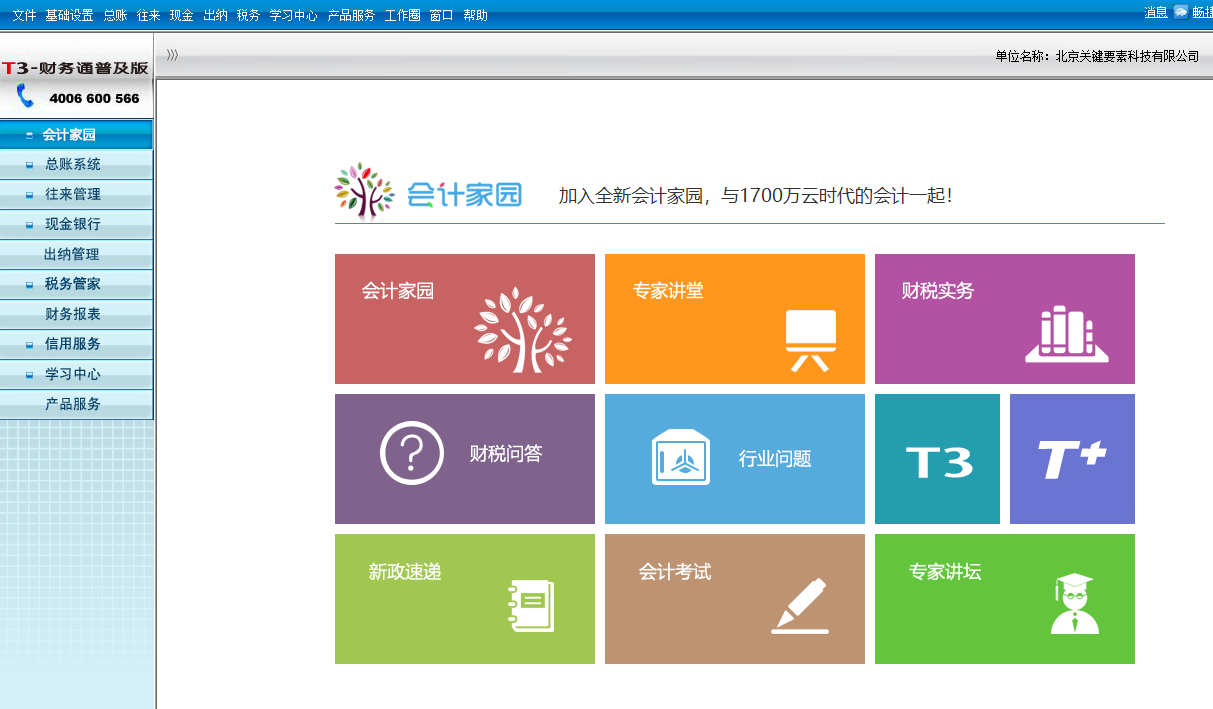Click the pen icon on 会计考试

(x=800, y=606)
